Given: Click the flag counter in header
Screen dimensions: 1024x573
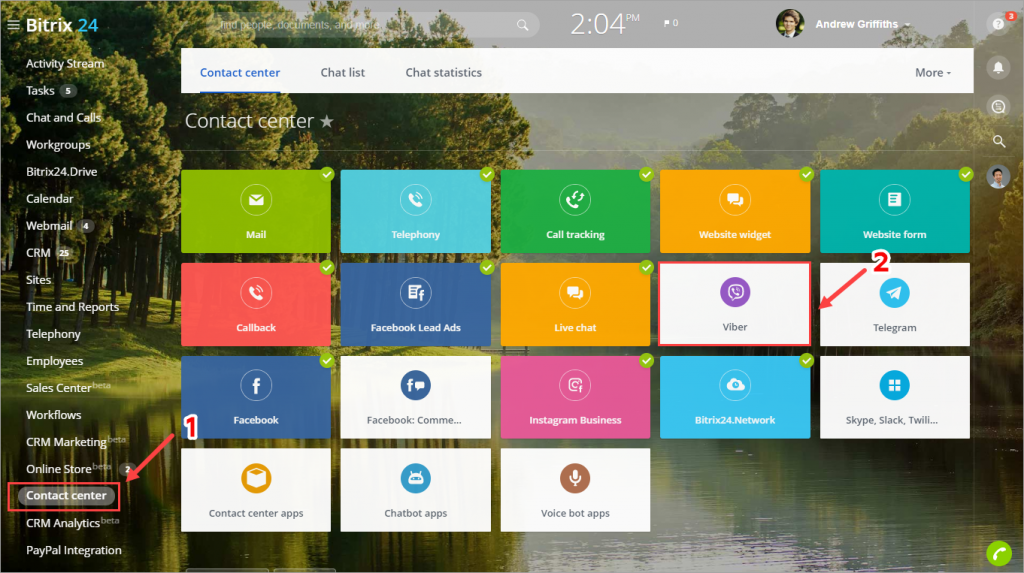Looking at the screenshot, I should click(671, 23).
